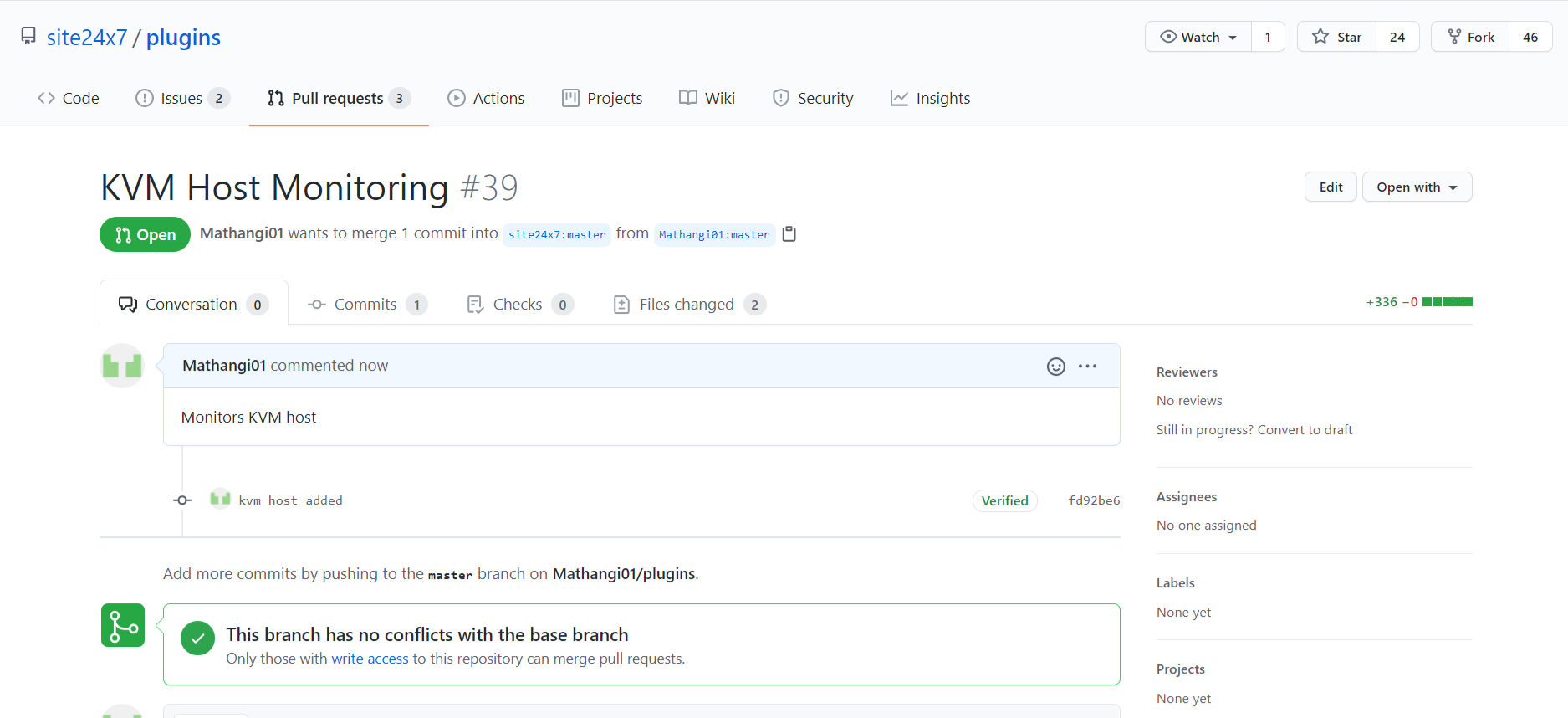Click the Convert to draft link
The image size is (1568, 718).
click(x=1305, y=430)
